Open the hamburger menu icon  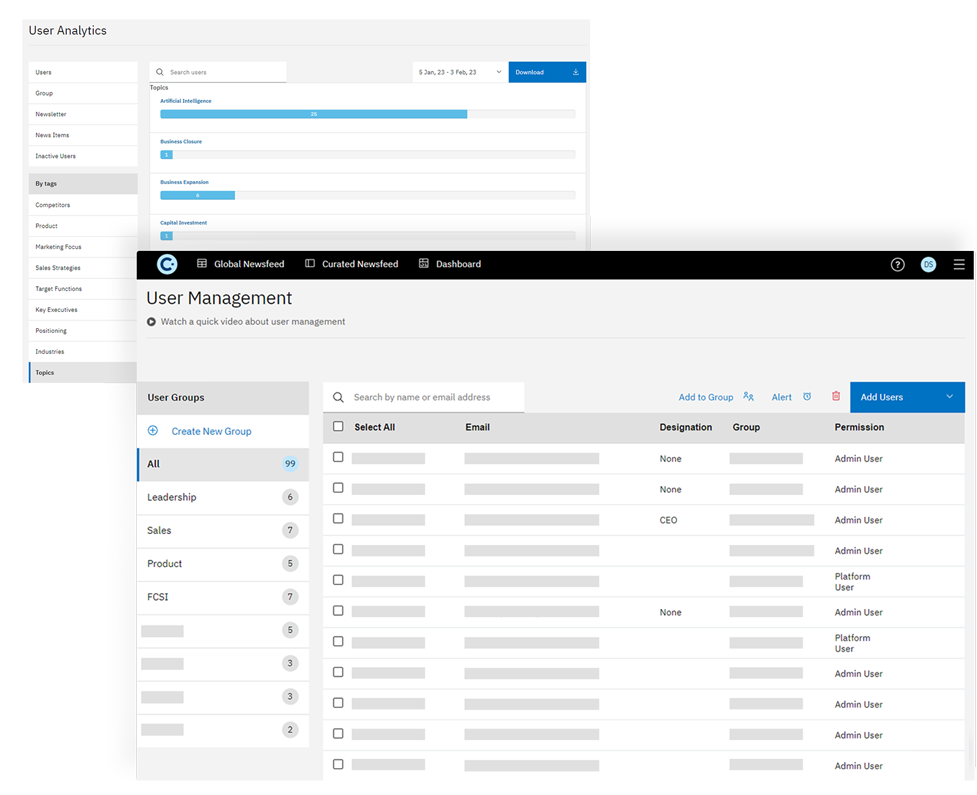coord(959,265)
